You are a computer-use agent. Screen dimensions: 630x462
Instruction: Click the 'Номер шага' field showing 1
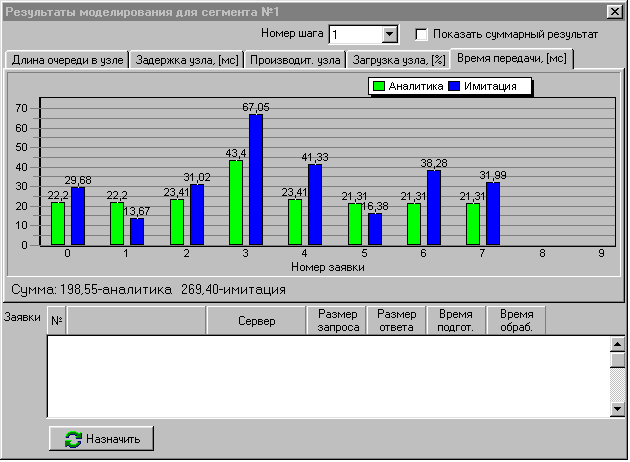pyautogui.click(x=356, y=35)
